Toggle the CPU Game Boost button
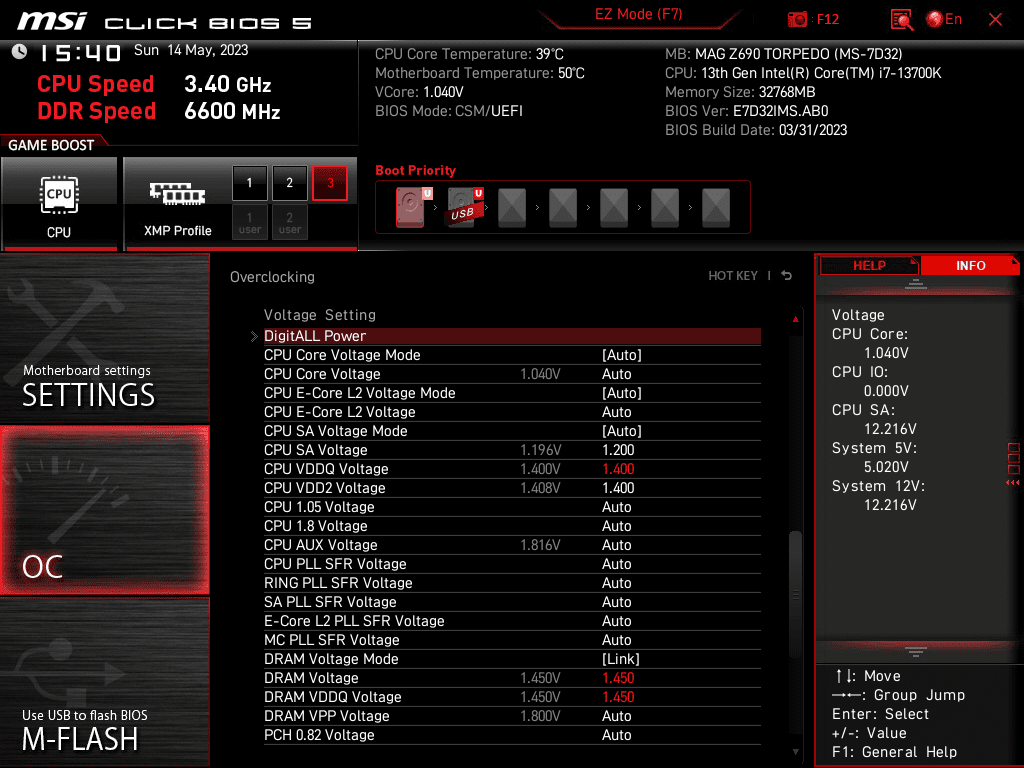This screenshot has height=768, width=1024. tap(59, 203)
